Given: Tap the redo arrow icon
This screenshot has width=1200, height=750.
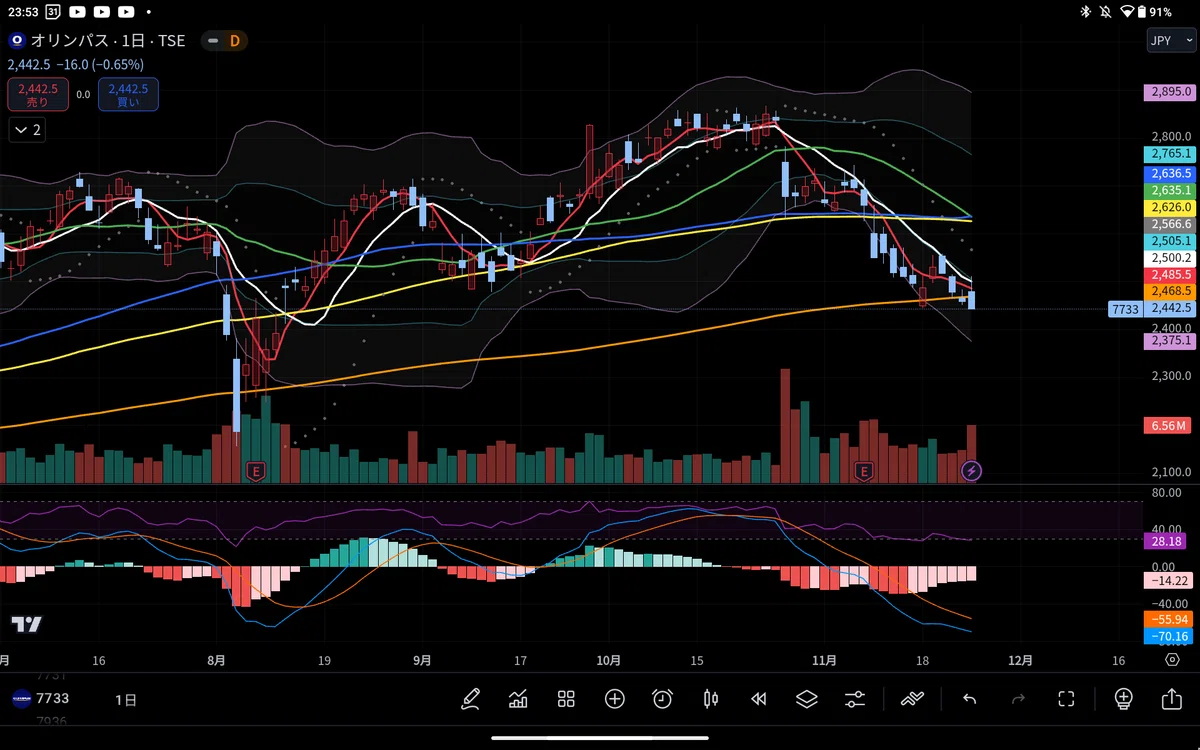Looking at the screenshot, I should (x=1018, y=699).
